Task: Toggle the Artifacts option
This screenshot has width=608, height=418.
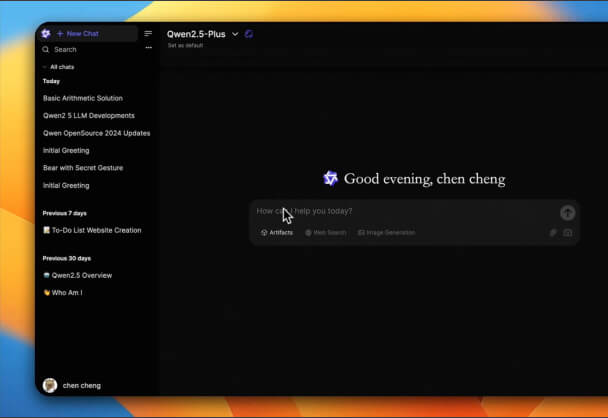Action: pyautogui.click(x=277, y=233)
